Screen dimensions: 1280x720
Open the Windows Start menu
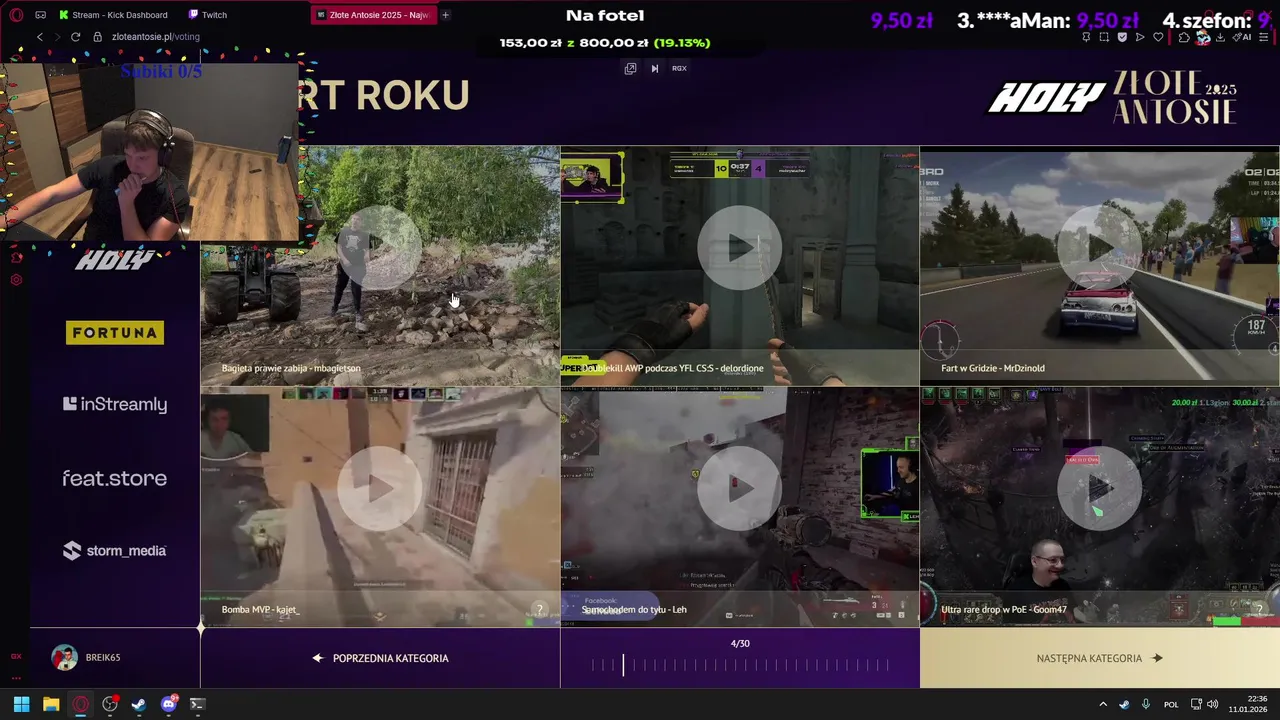(21, 704)
